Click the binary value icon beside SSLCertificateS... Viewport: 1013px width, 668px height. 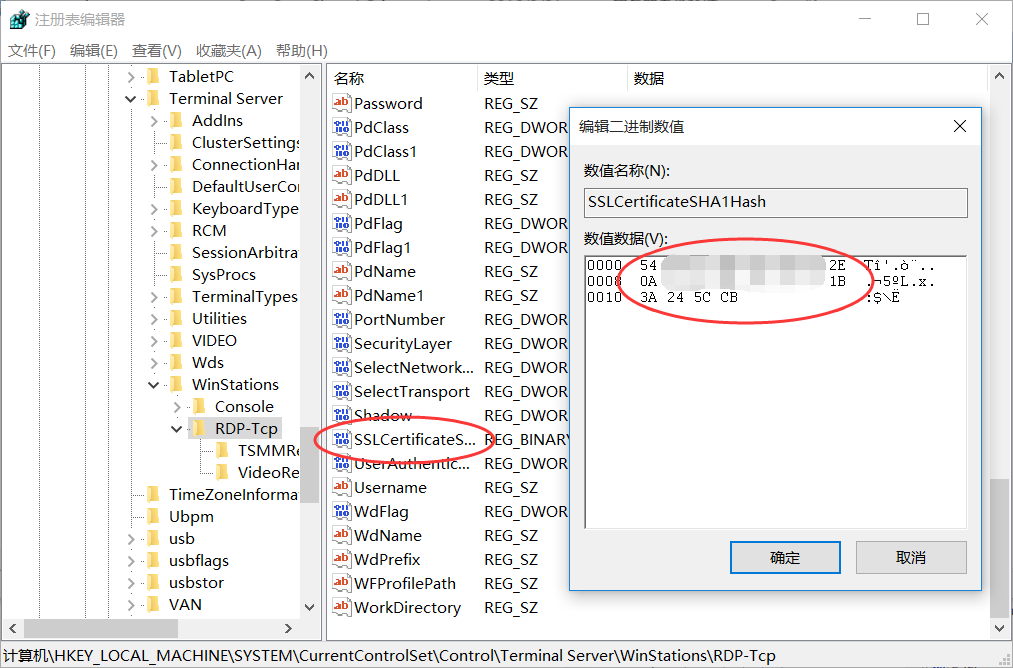340,439
